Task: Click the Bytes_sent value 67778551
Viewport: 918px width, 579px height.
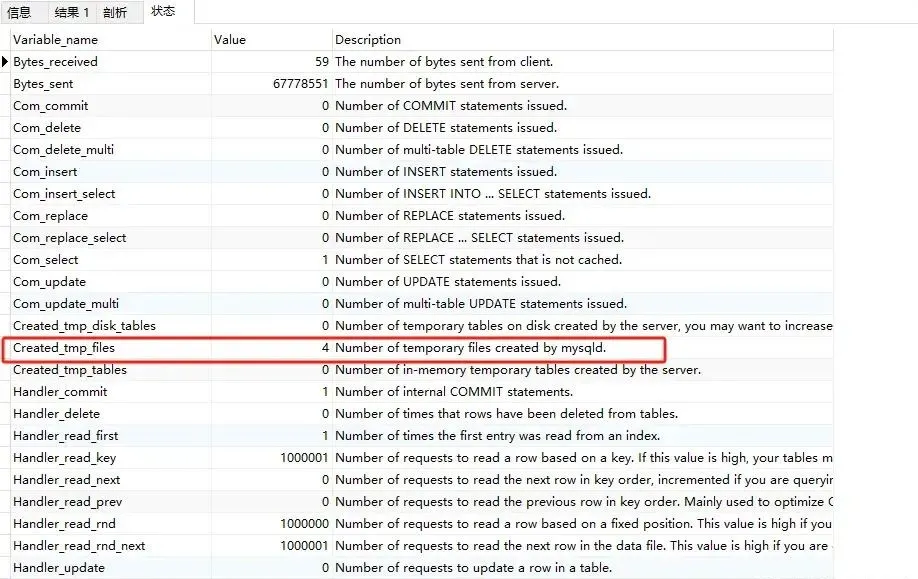Action: pos(300,84)
